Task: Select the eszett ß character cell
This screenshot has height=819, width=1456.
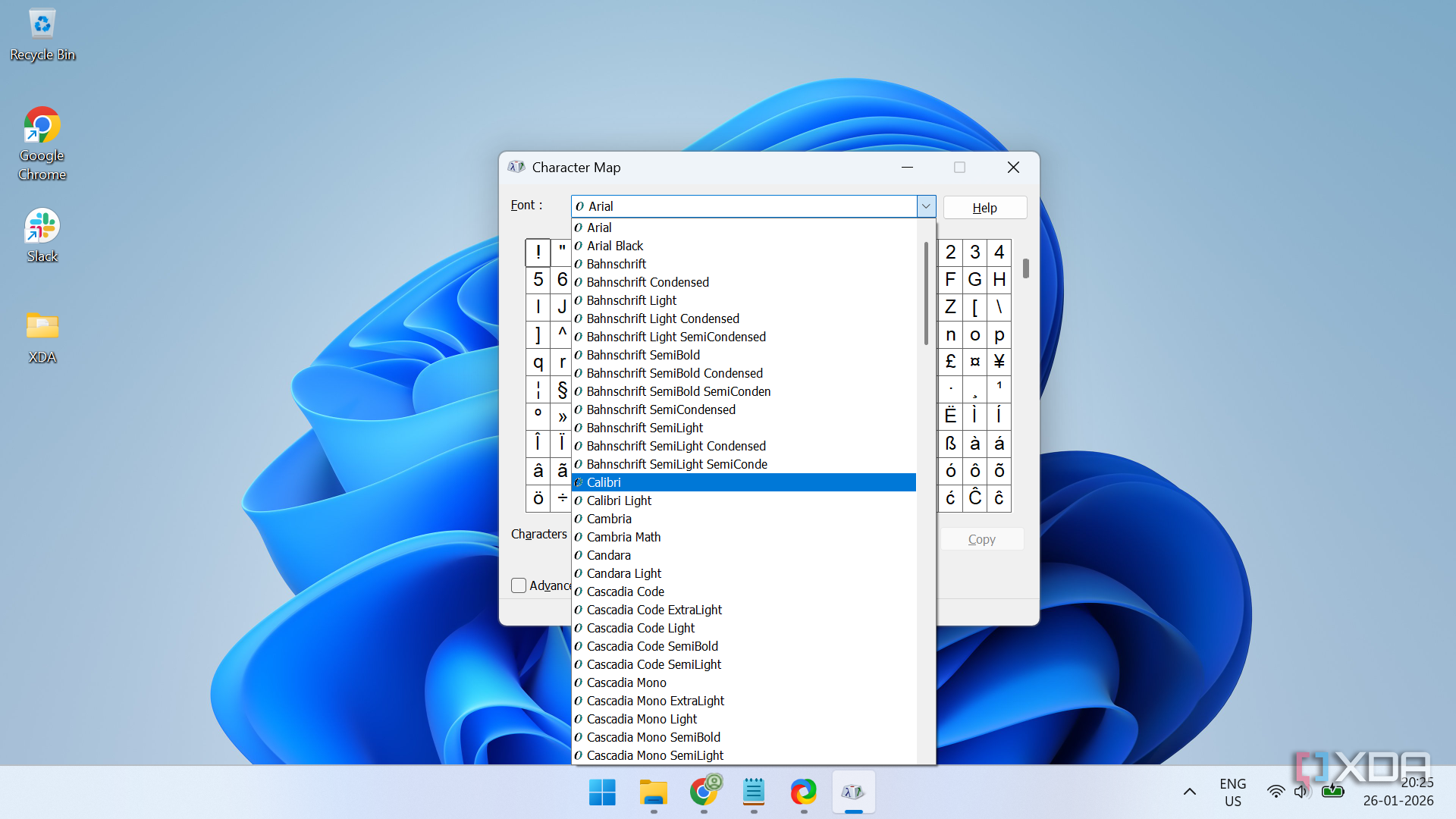Action: click(950, 444)
